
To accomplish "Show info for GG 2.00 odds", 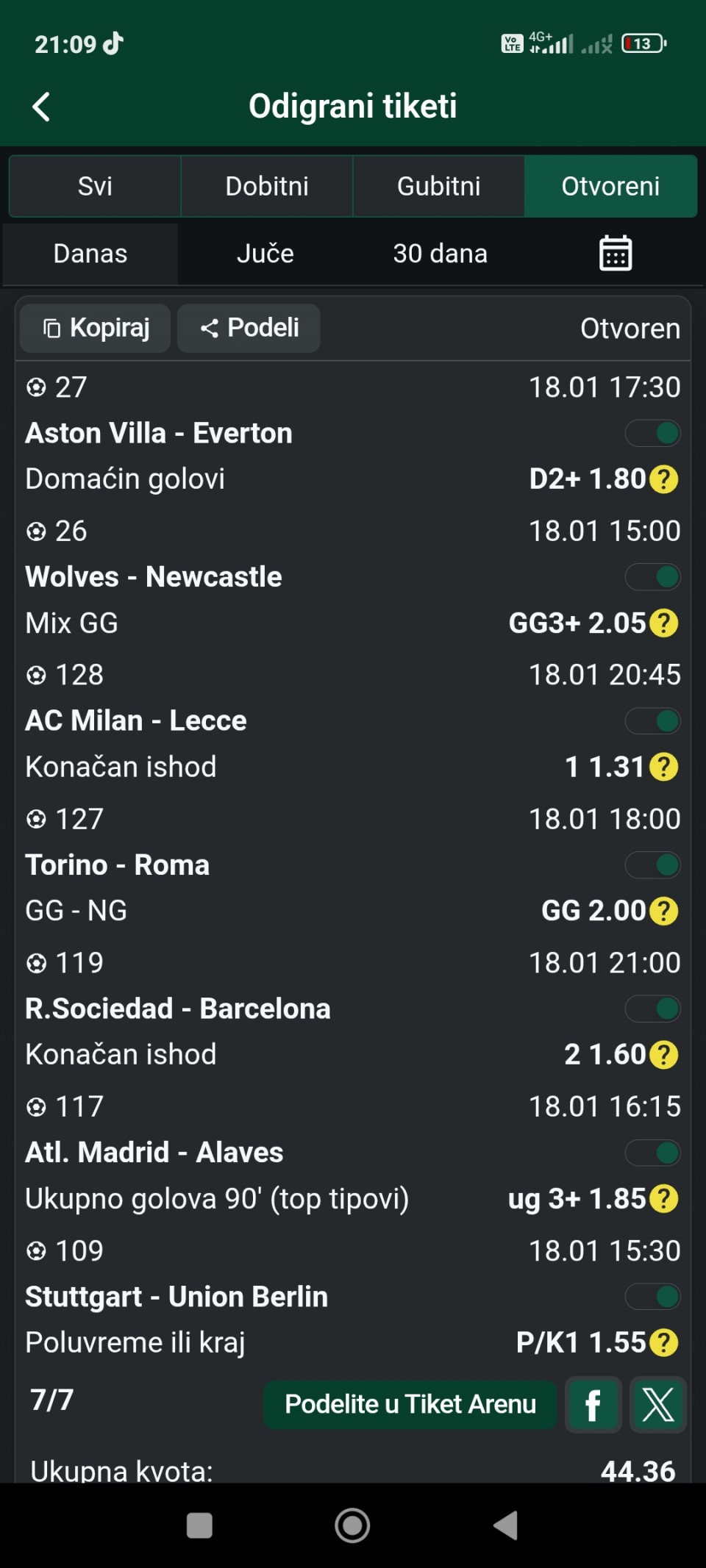I will [664, 912].
